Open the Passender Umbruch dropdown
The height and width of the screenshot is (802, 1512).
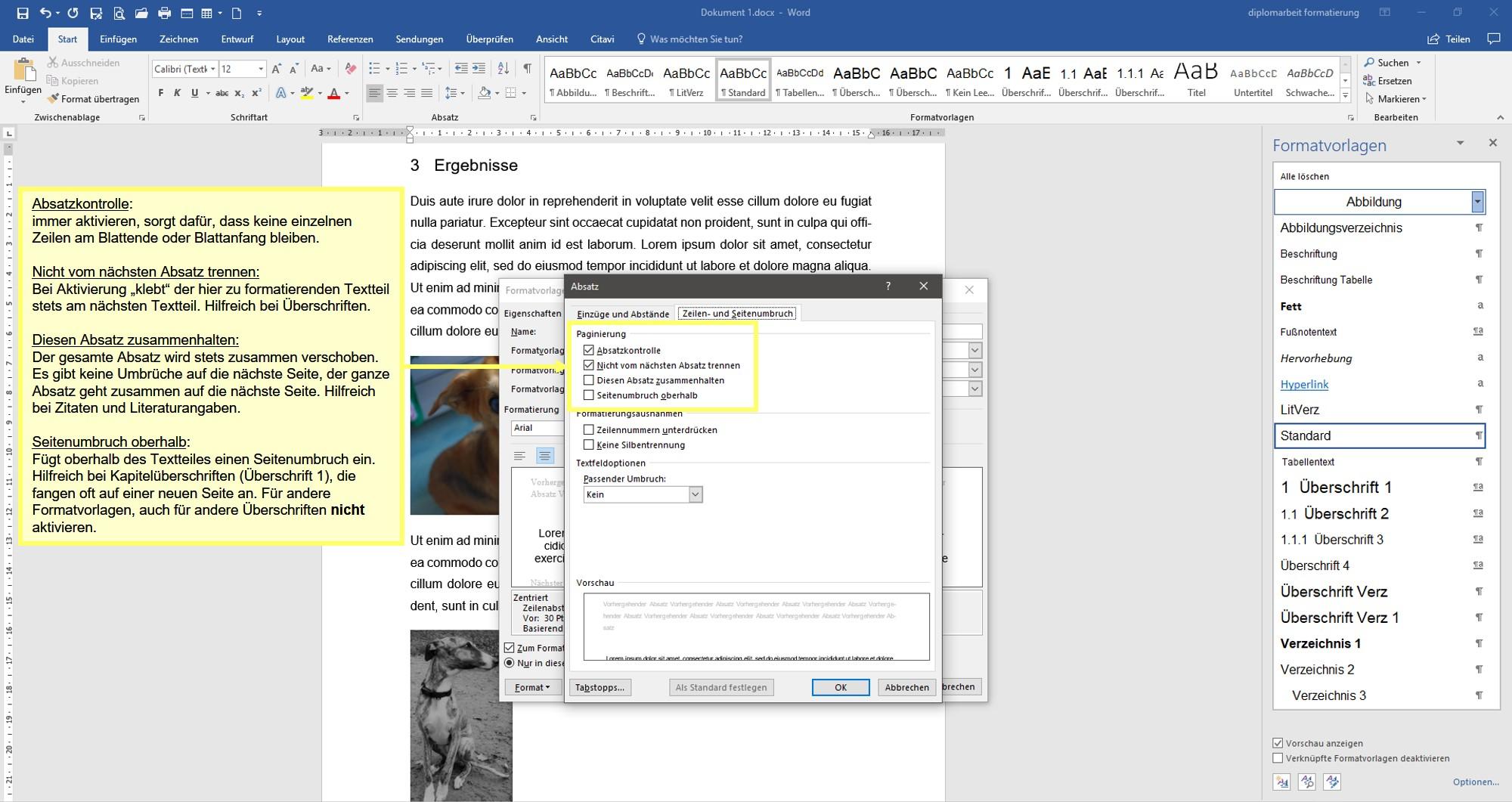(695, 494)
